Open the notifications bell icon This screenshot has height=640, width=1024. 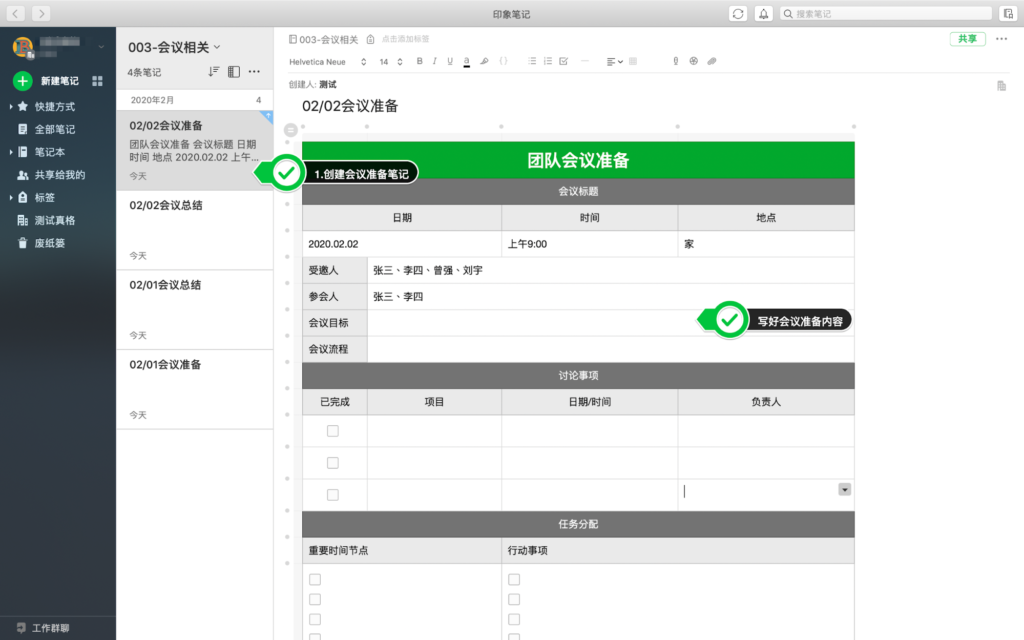[764, 13]
